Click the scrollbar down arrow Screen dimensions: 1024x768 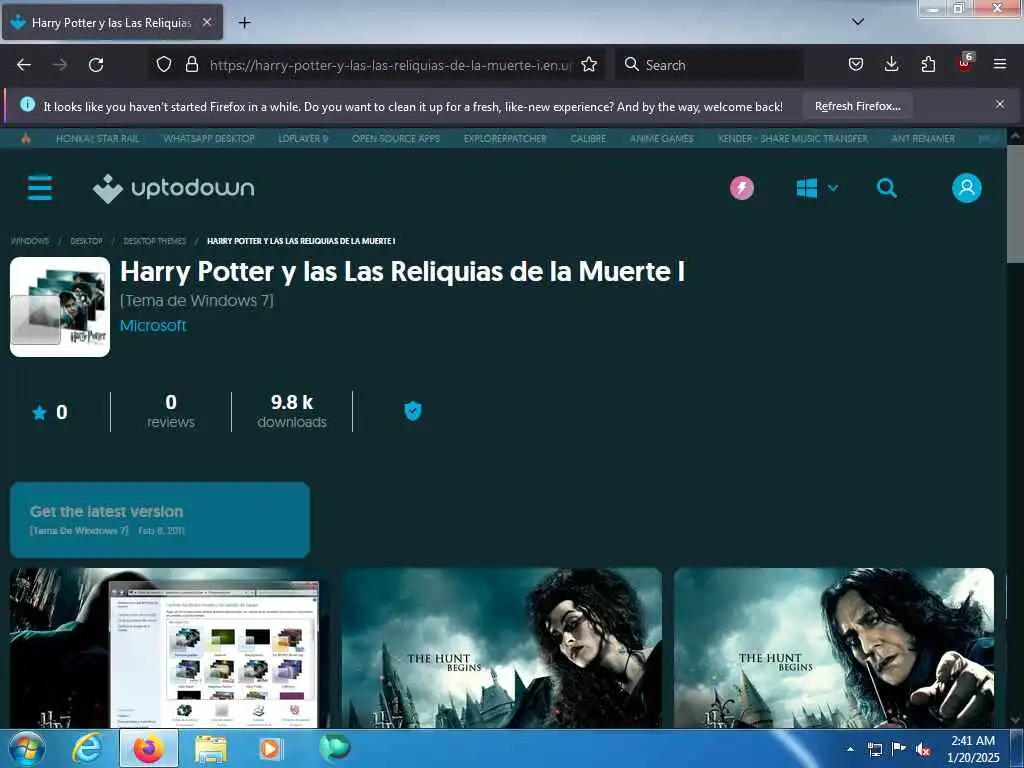point(1016,720)
